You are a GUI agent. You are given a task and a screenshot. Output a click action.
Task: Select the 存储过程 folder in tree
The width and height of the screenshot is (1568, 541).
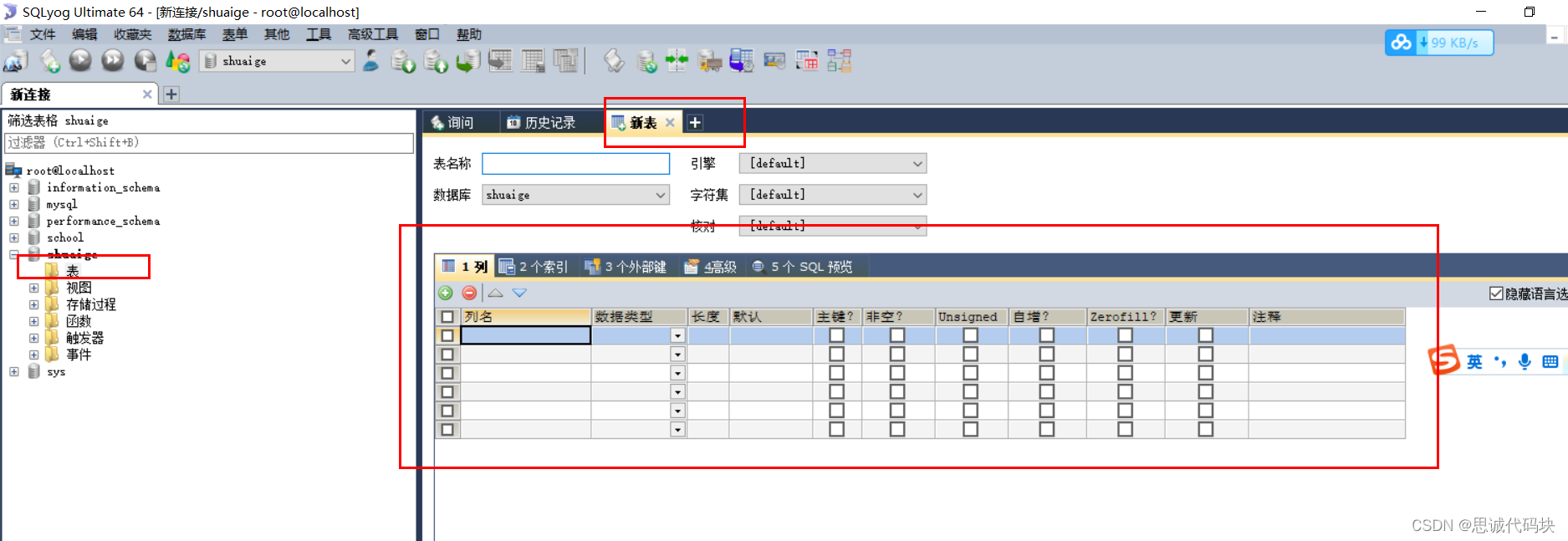(x=91, y=305)
